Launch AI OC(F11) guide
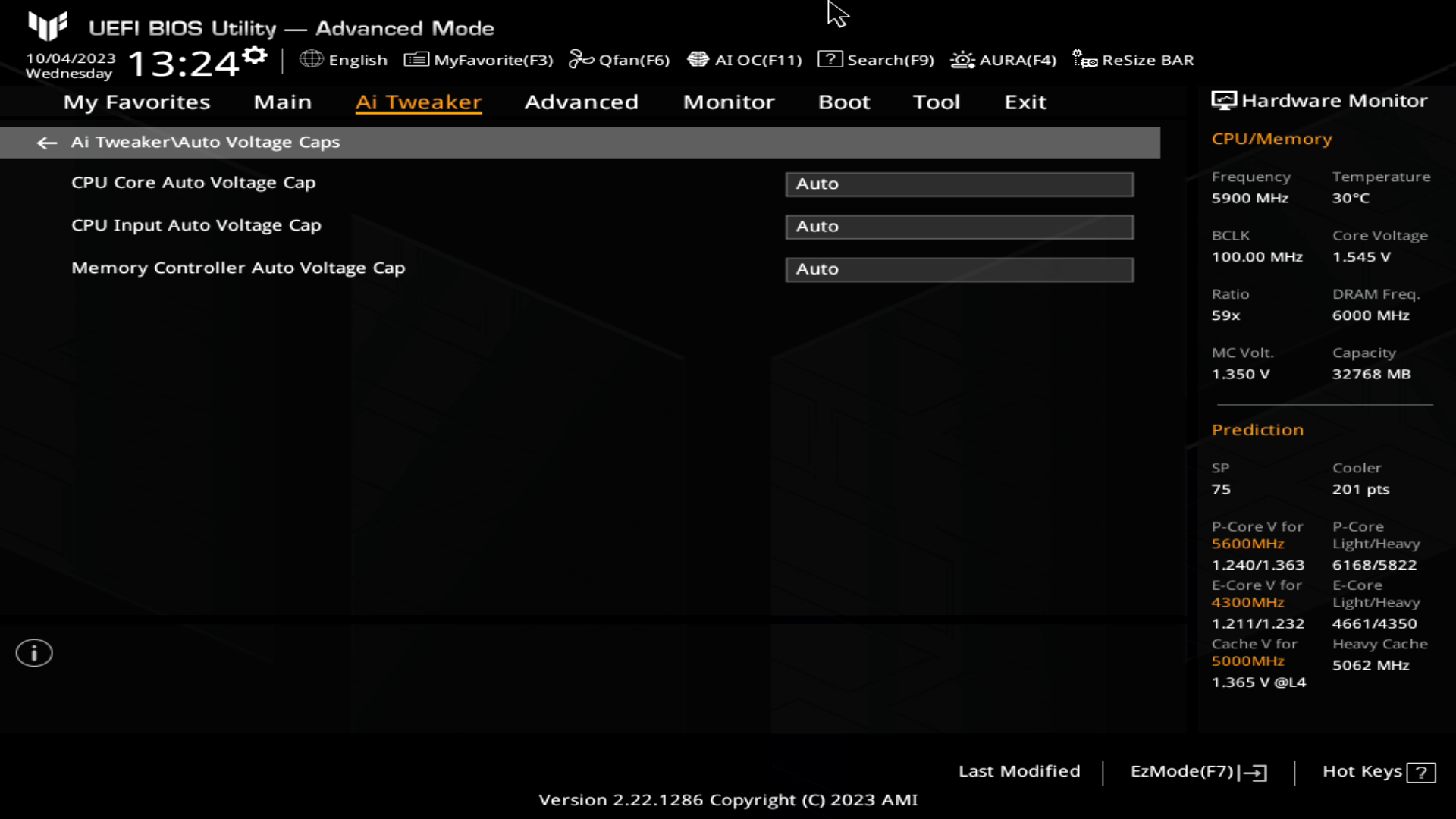The width and height of the screenshot is (1456, 819). (744, 60)
